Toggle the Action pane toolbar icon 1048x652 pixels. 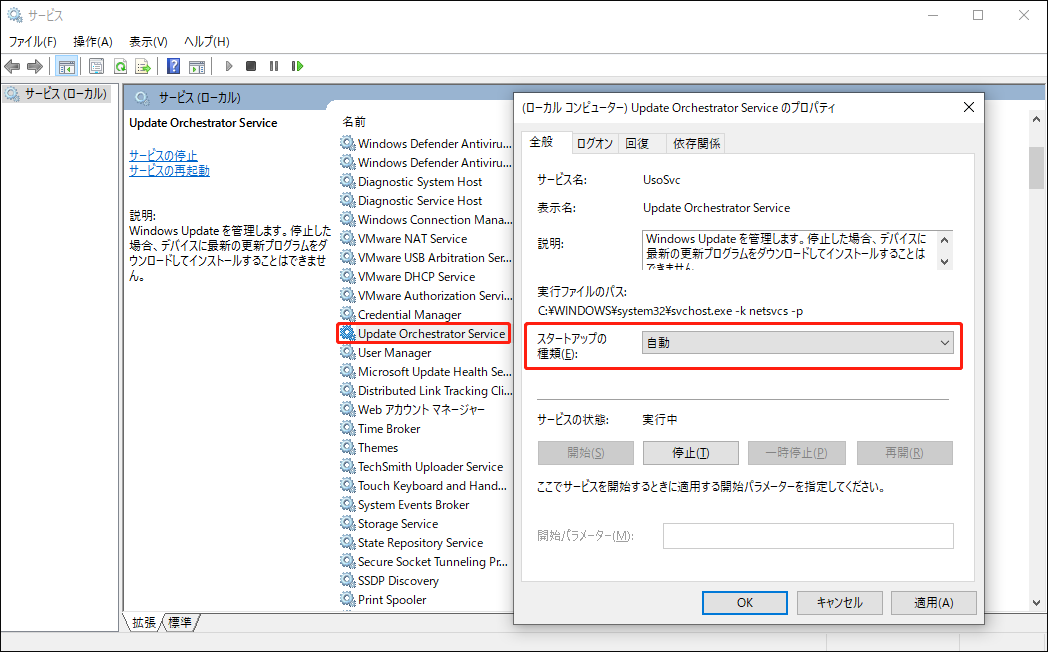click(196, 66)
